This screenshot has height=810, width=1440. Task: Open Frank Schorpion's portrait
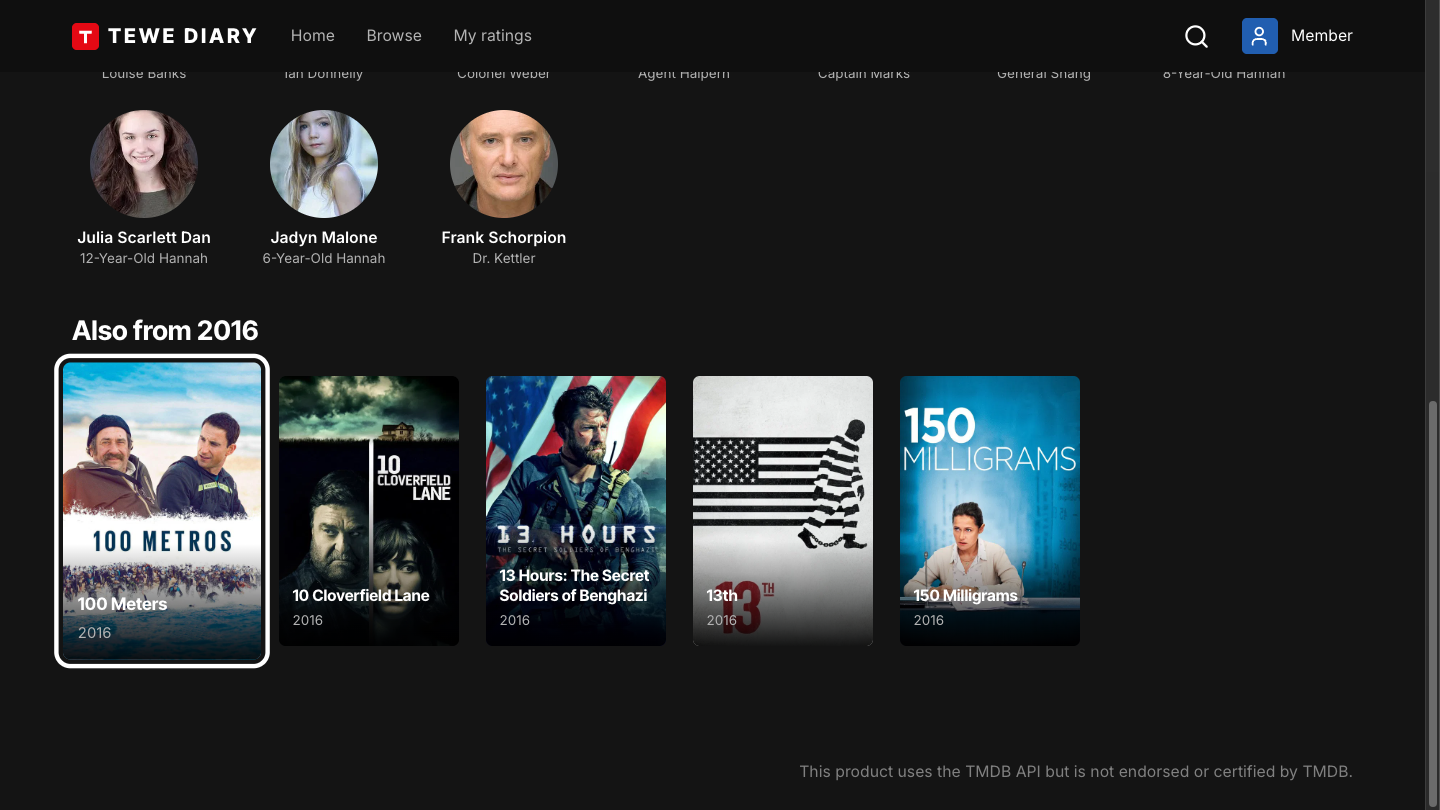click(504, 164)
